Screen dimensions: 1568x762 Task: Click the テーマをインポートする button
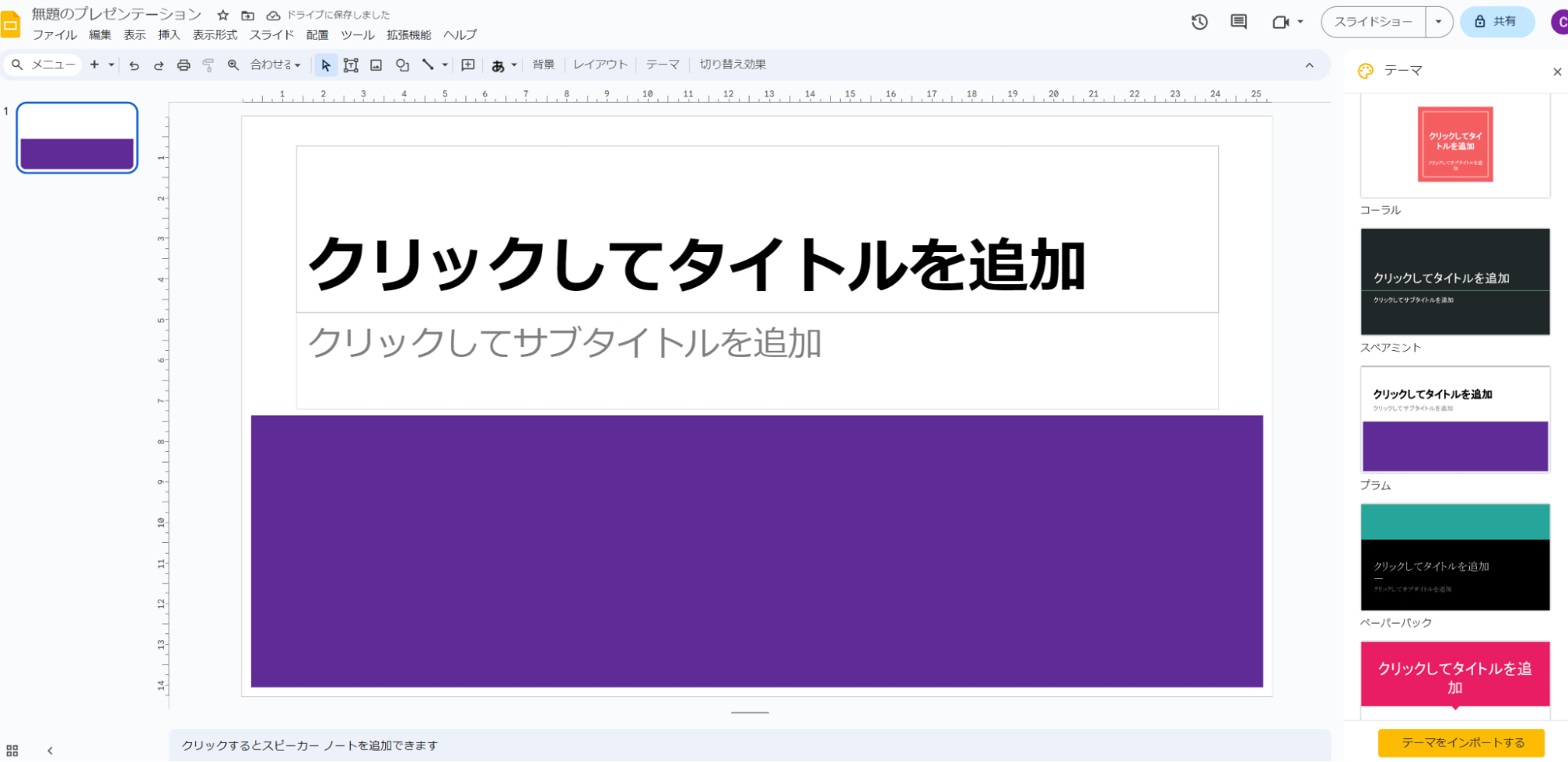[1462, 742]
